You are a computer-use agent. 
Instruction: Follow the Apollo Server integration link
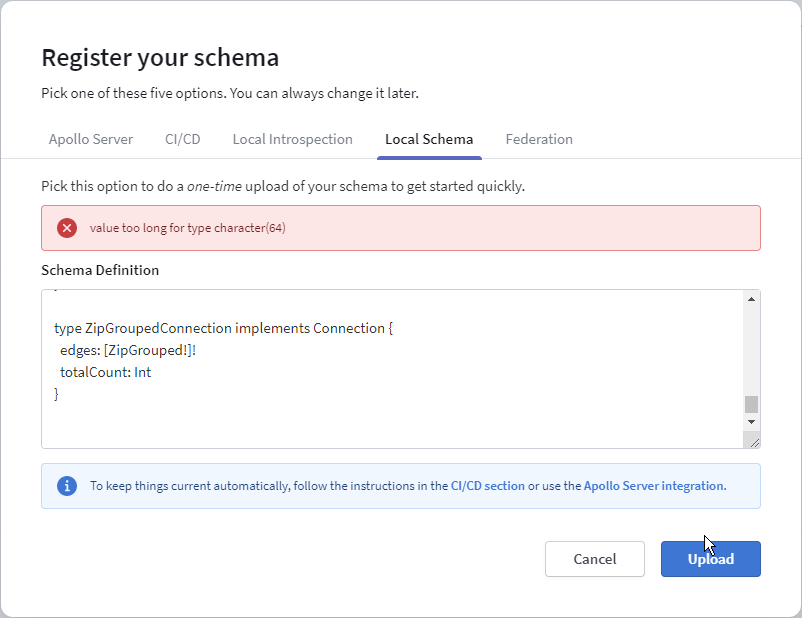(x=654, y=485)
